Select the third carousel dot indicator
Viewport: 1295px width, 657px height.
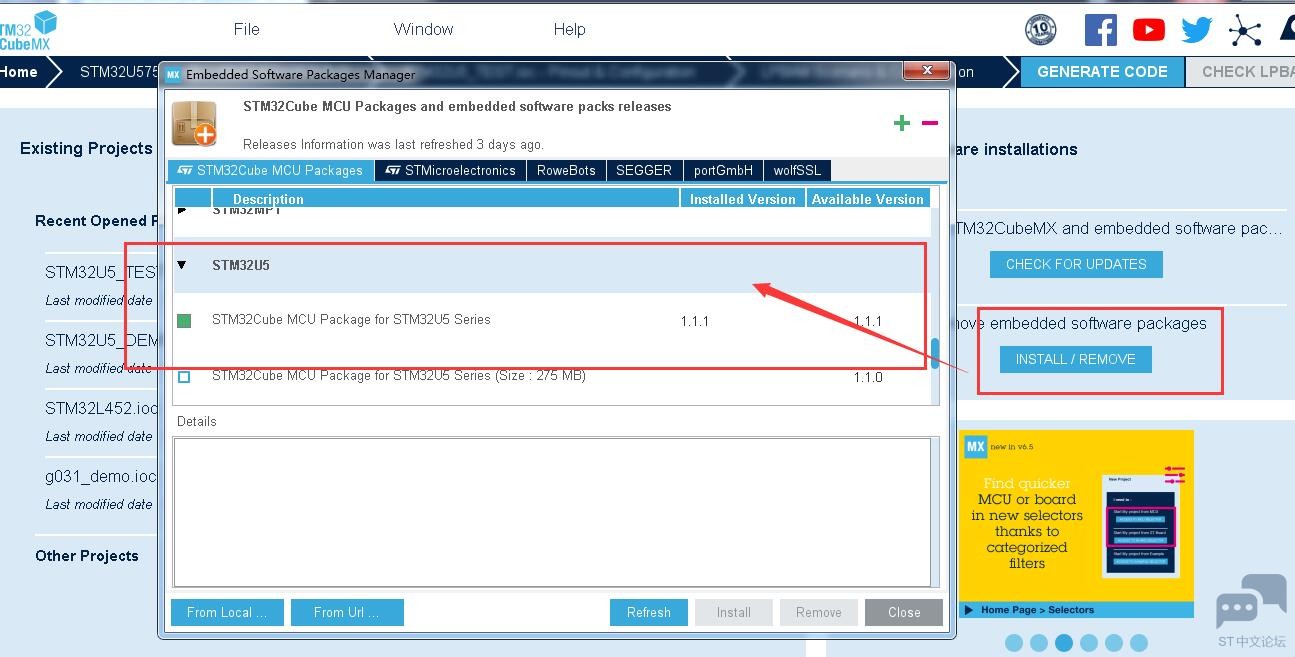(x=1064, y=643)
